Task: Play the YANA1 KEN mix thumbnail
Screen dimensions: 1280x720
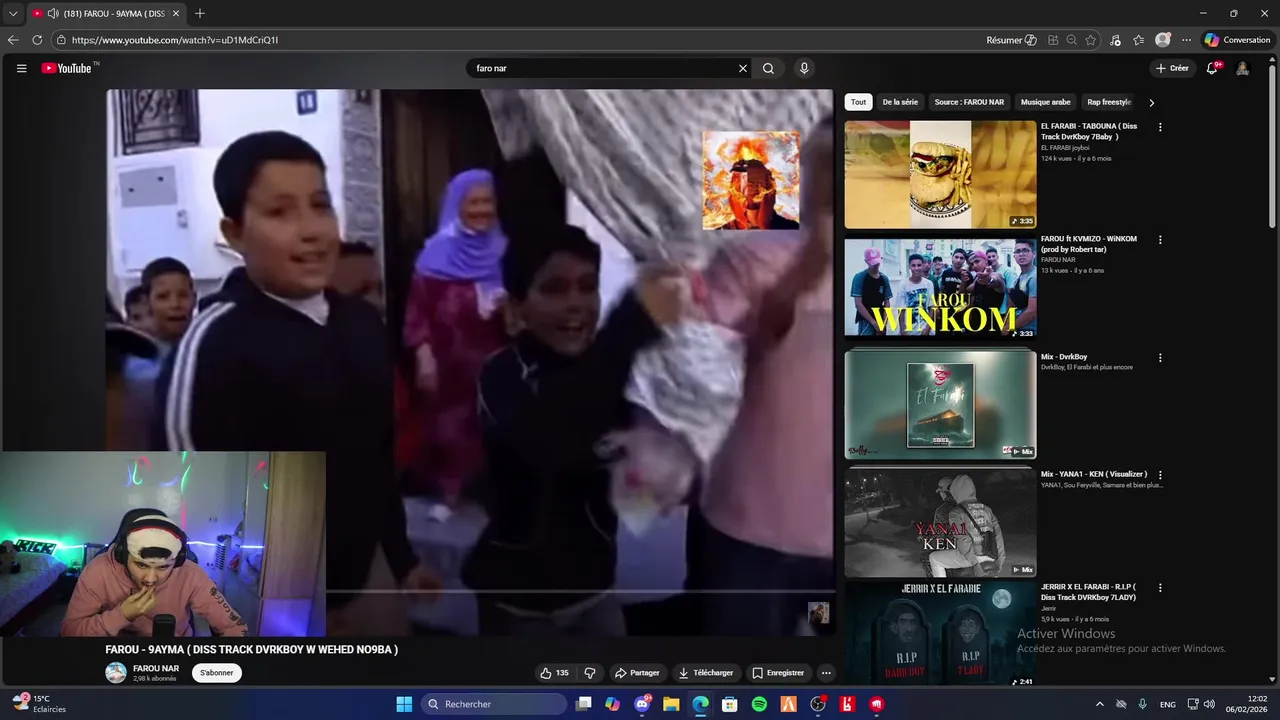Action: (940, 522)
